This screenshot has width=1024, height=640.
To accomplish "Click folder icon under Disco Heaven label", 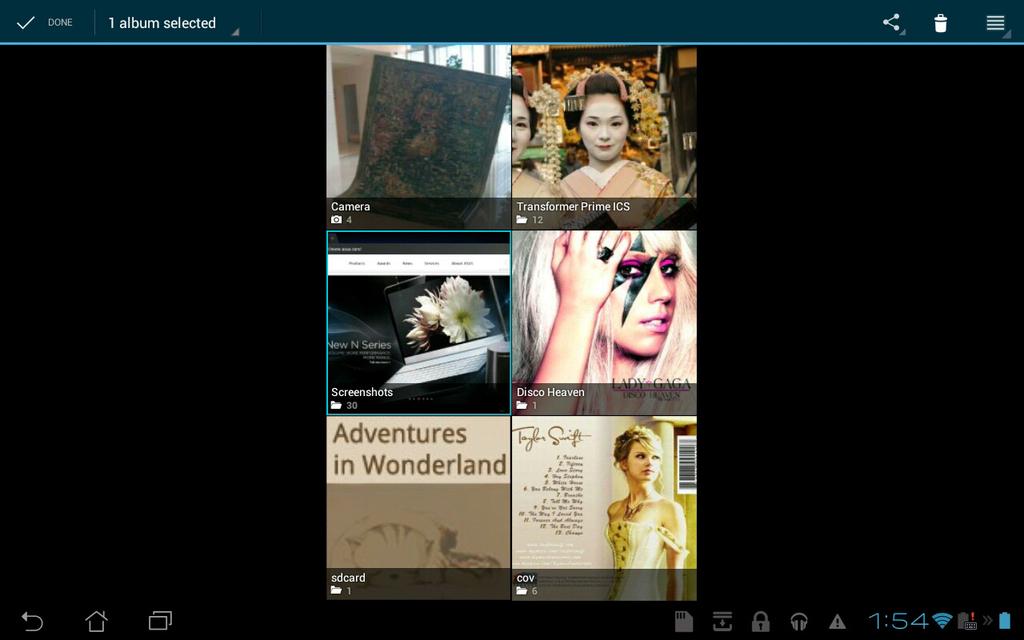I will 522,405.
